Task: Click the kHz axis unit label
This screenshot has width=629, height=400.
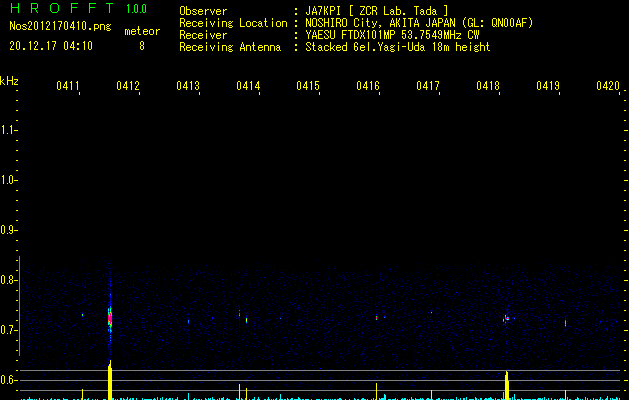Action: 10,80
